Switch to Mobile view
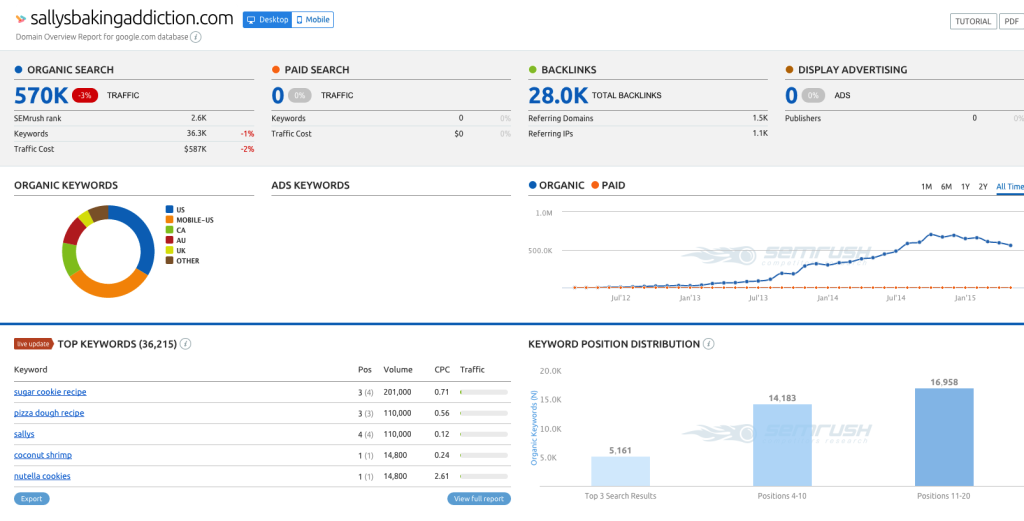 click(x=313, y=20)
